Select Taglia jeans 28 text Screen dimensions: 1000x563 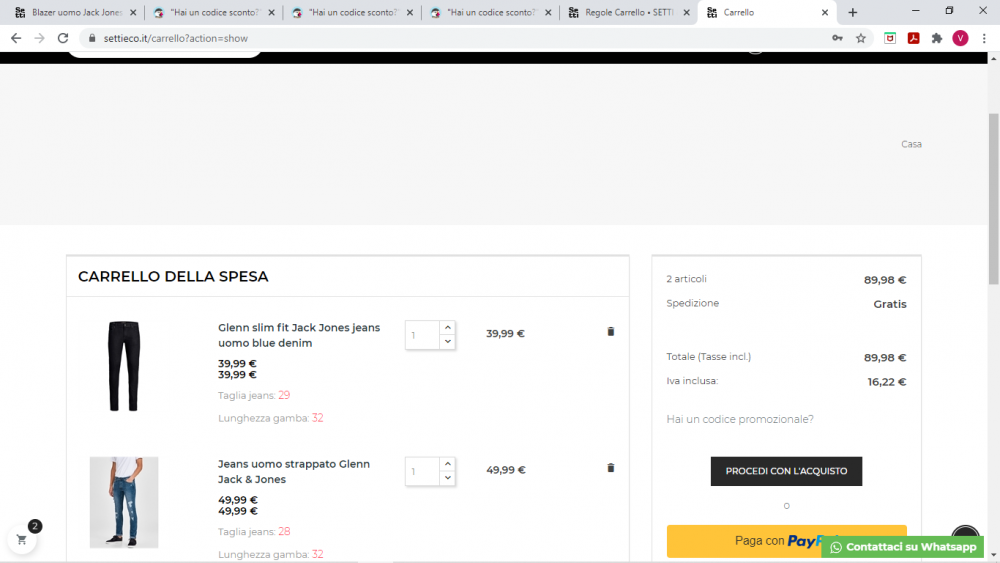click(x=254, y=532)
